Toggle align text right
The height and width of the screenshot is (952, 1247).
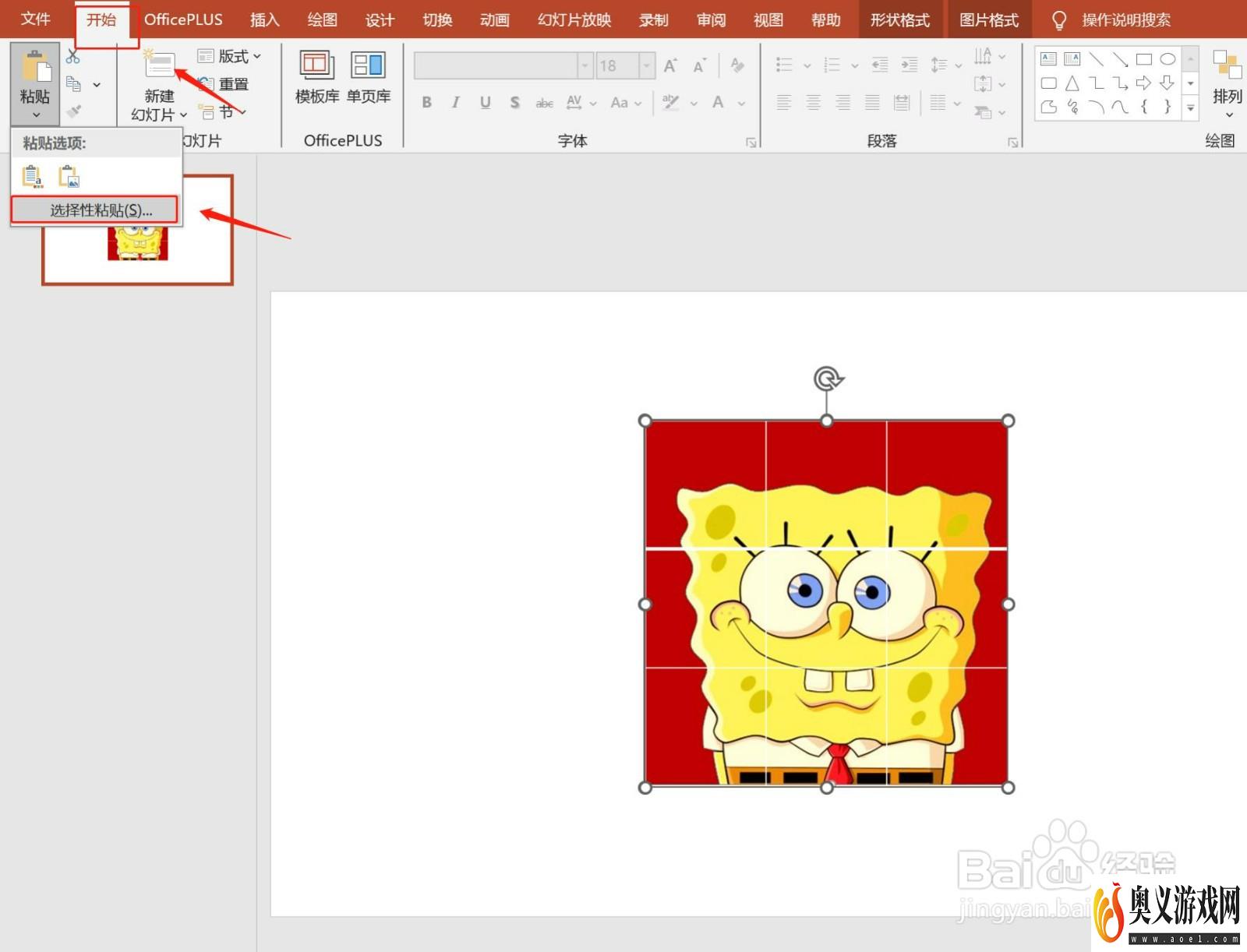(x=843, y=102)
